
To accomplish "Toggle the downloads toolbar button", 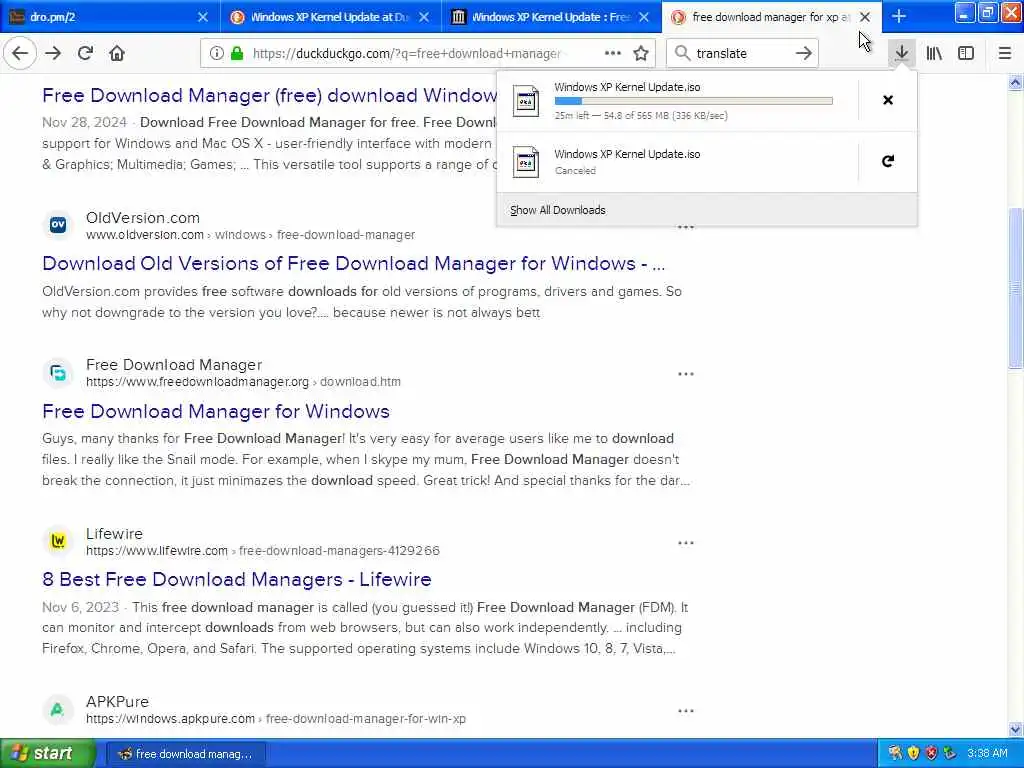I will point(902,54).
